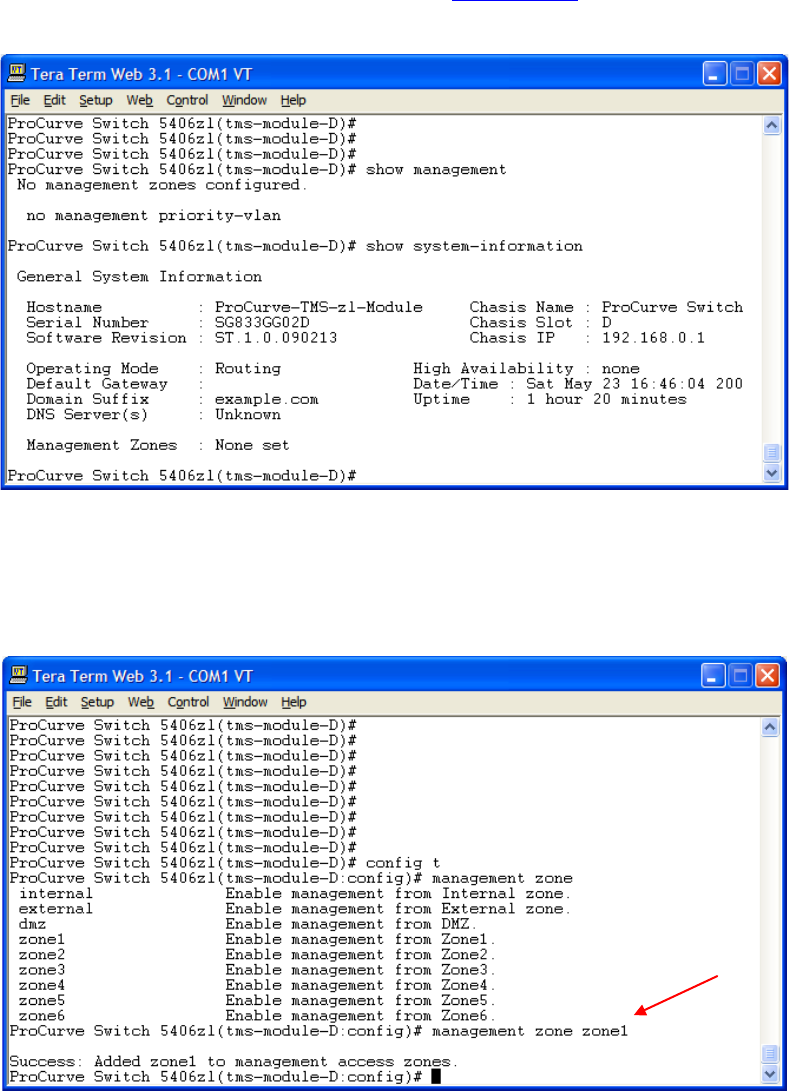Click domain suffix example.com
The width and height of the screenshot is (789, 1091).
pyautogui.click(x=266, y=399)
